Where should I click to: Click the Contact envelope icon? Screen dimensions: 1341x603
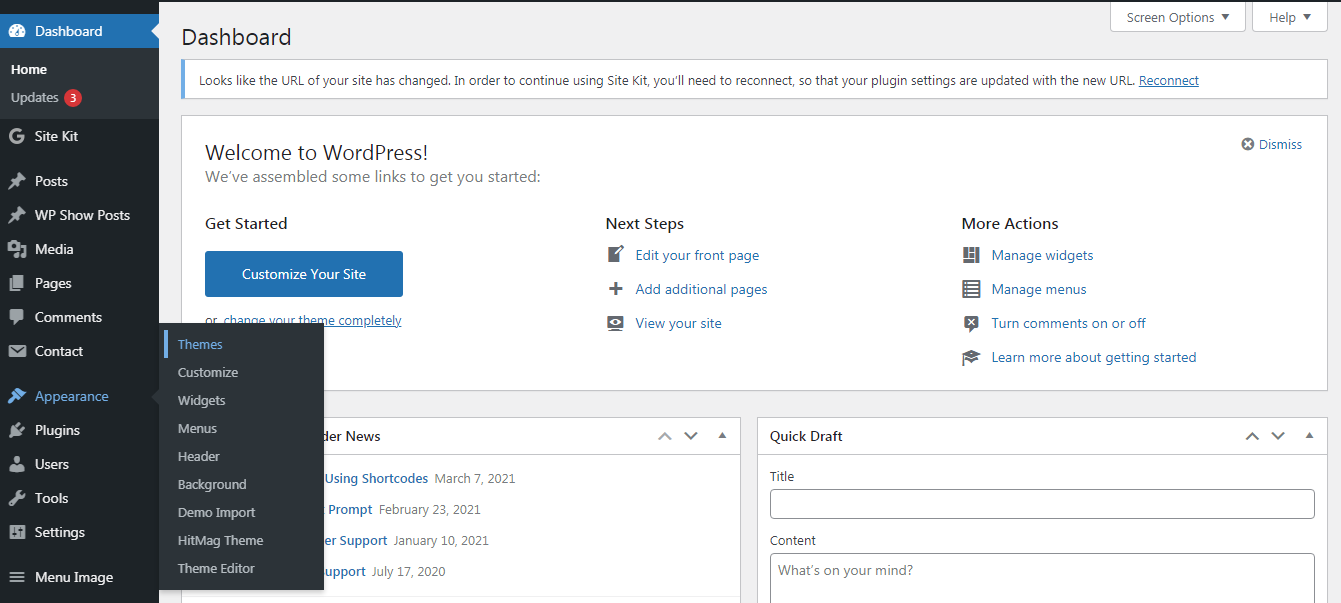tap(17, 351)
